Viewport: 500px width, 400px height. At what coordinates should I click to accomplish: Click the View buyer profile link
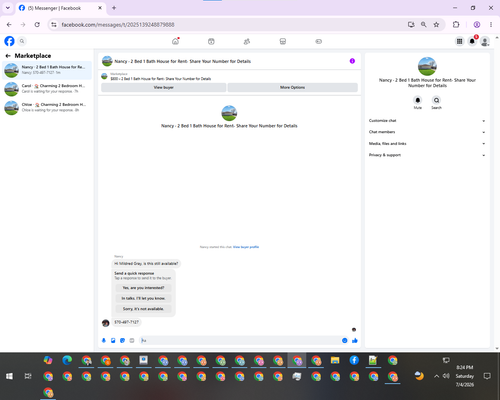click(x=246, y=247)
